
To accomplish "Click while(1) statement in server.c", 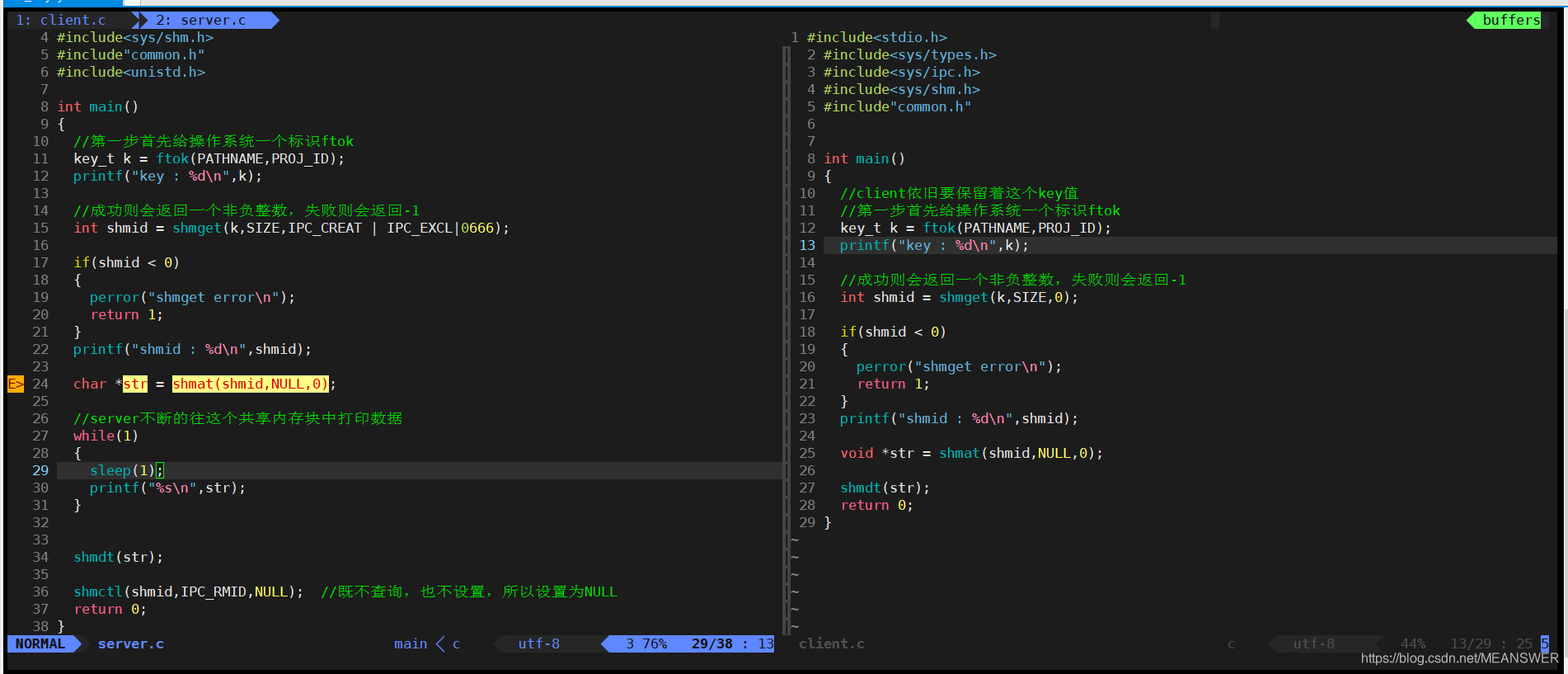I will point(106,436).
